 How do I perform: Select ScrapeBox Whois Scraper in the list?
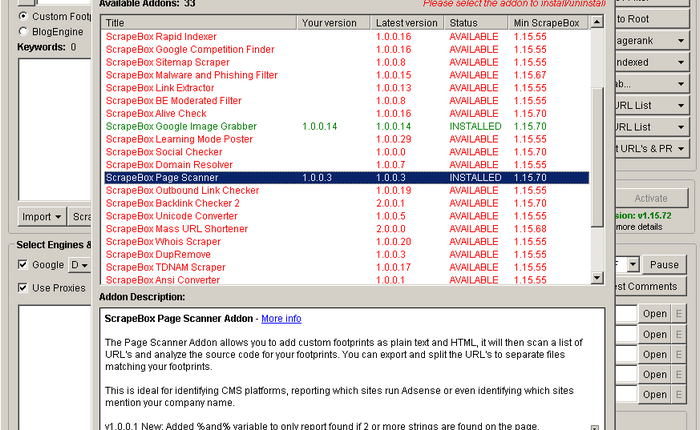tap(163, 242)
